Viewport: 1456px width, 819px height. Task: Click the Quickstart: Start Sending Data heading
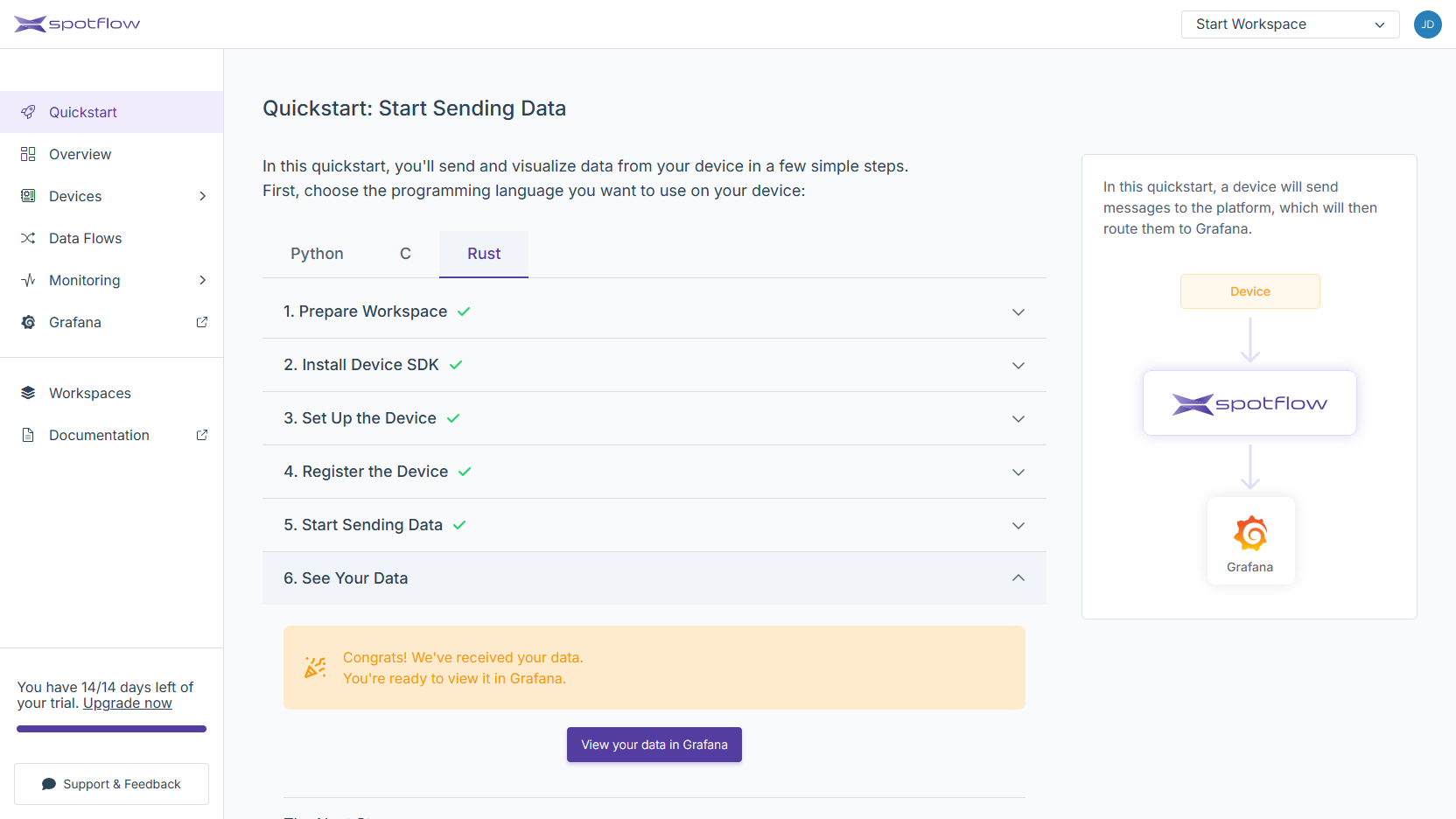[415, 108]
